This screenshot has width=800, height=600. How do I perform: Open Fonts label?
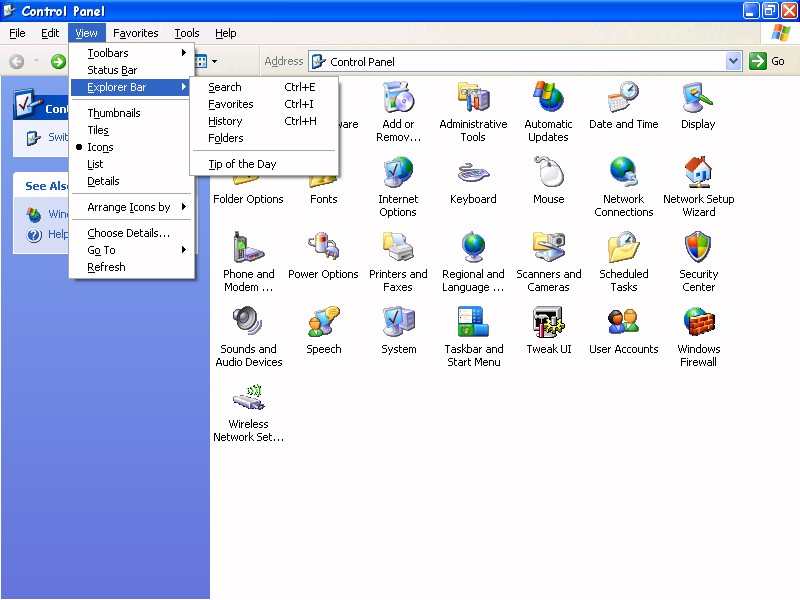323,199
